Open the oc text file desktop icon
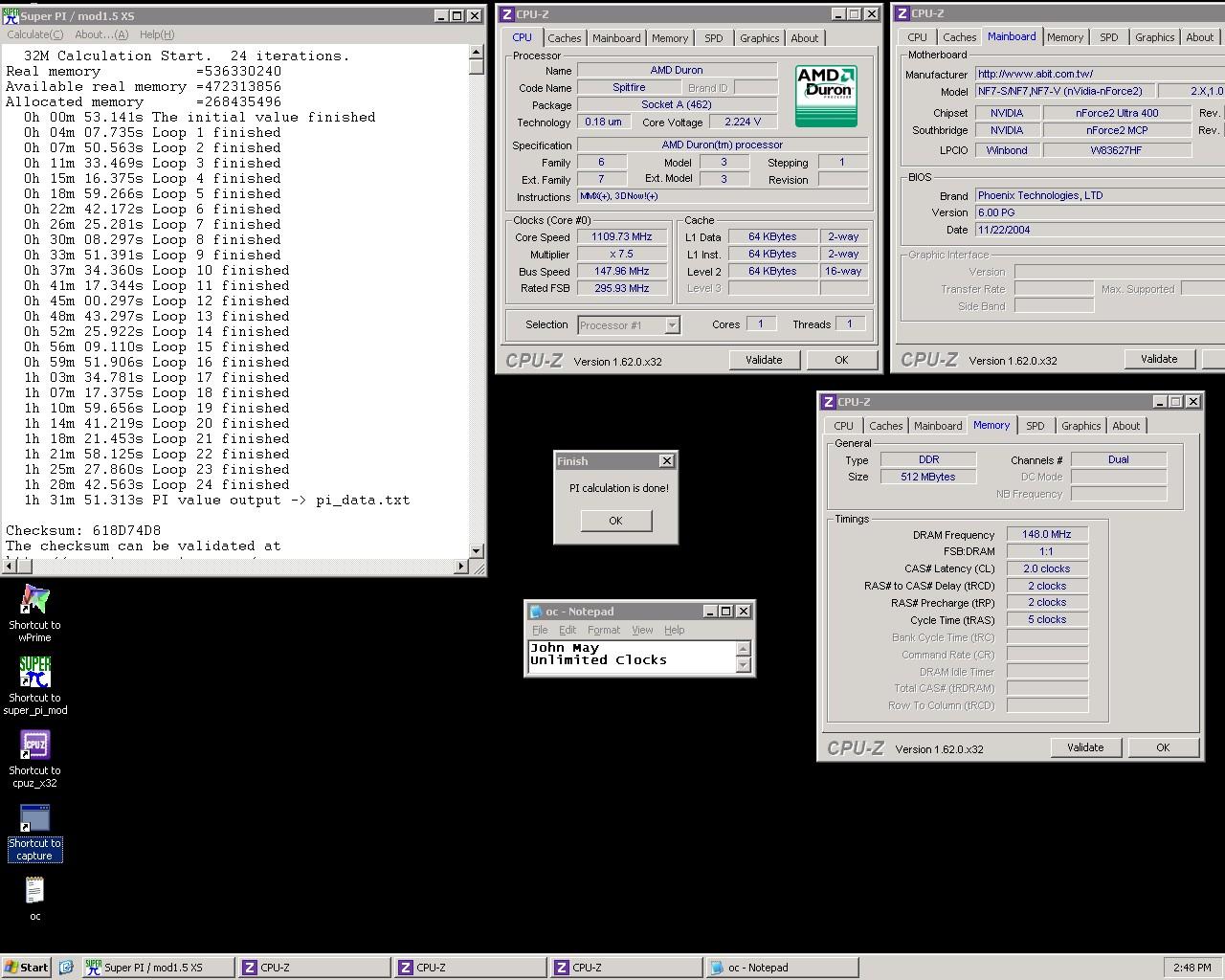Image resolution: width=1225 pixels, height=980 pixels. [x=34, y=899]
